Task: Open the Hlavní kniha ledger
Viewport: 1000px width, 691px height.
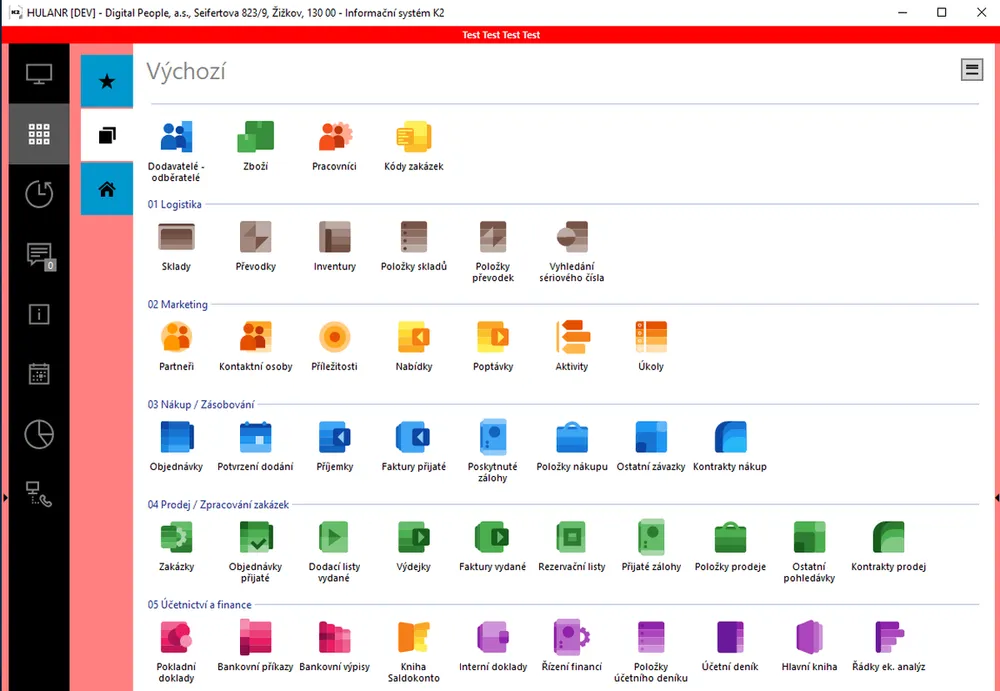Action: point(809,638)
